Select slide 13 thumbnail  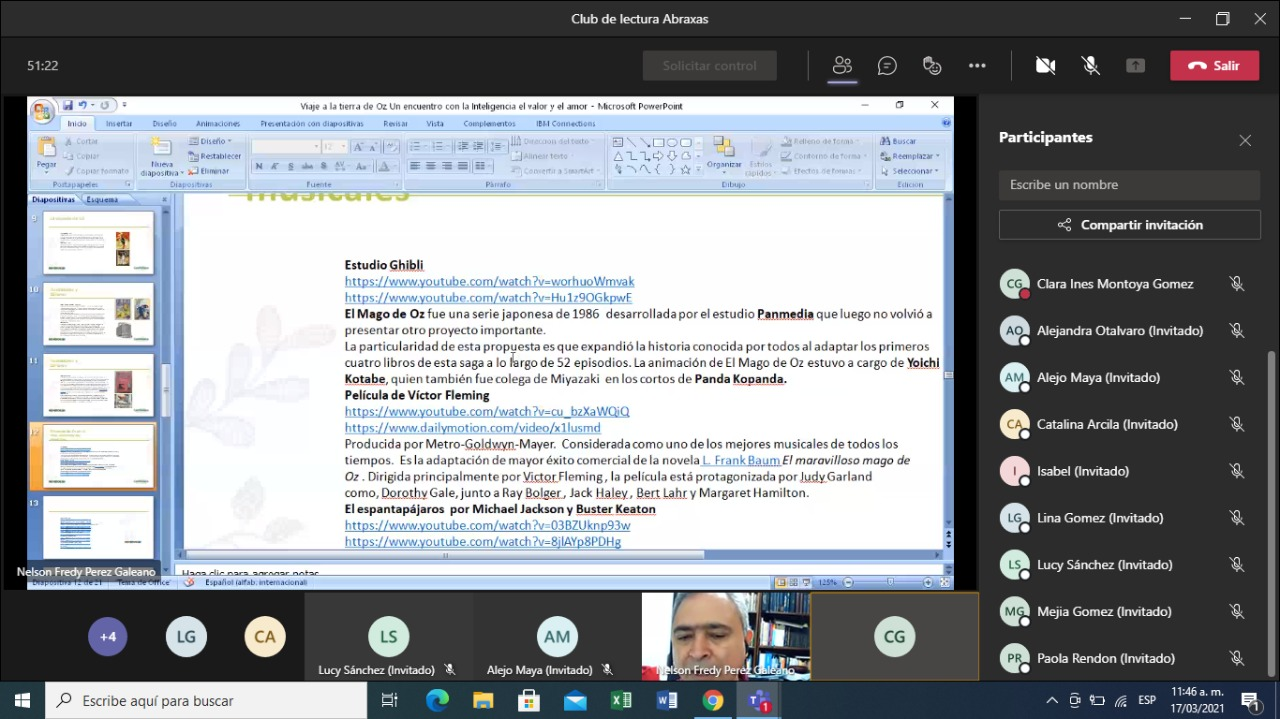pos(98,527)
